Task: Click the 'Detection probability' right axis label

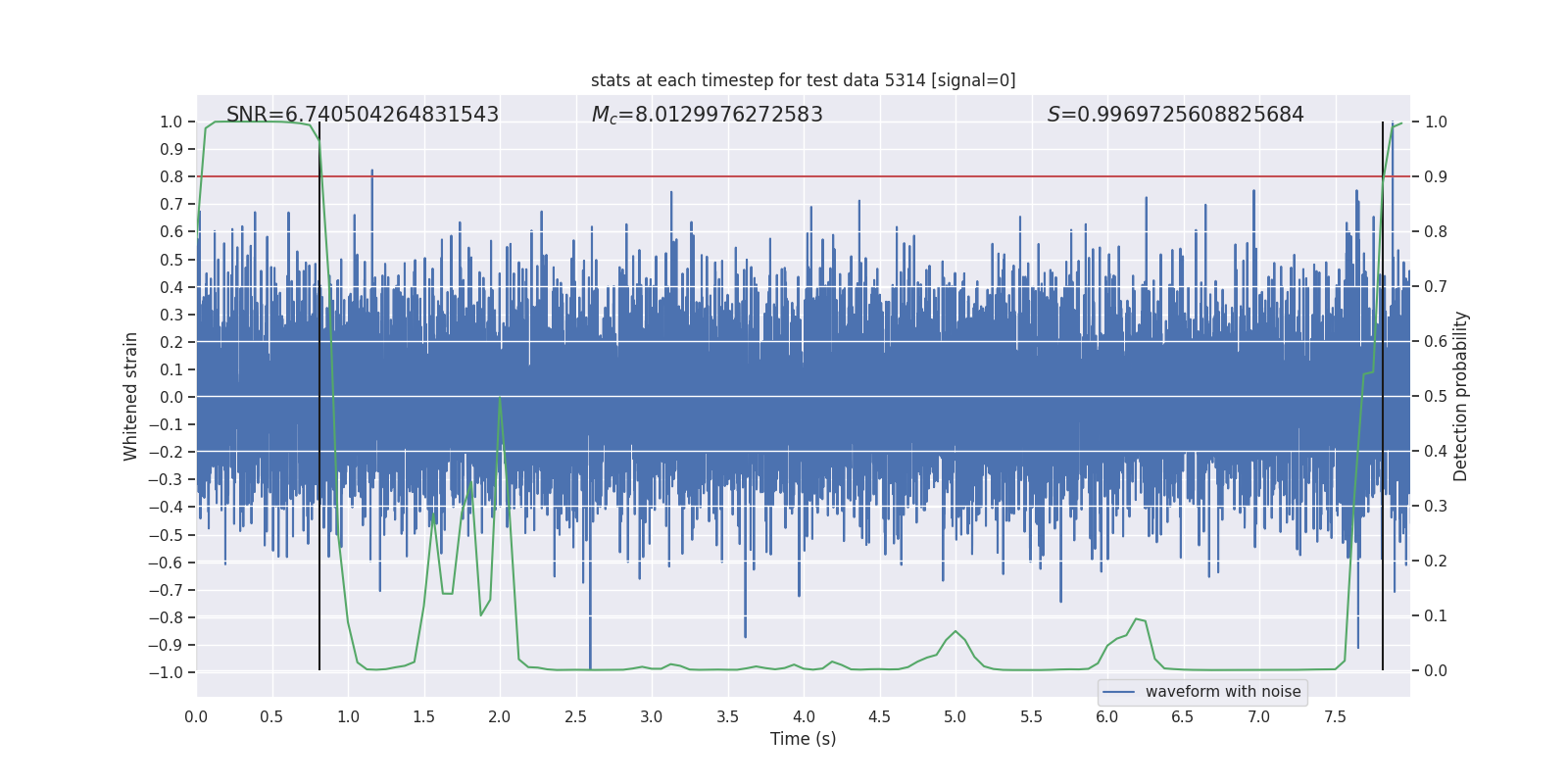Action: click(1460, 397)
